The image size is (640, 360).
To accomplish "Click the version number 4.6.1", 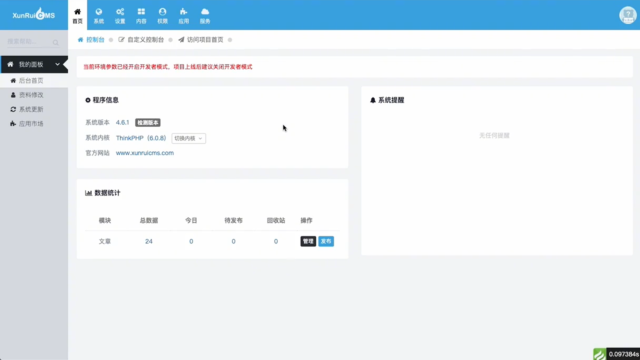I will [122, 122].
